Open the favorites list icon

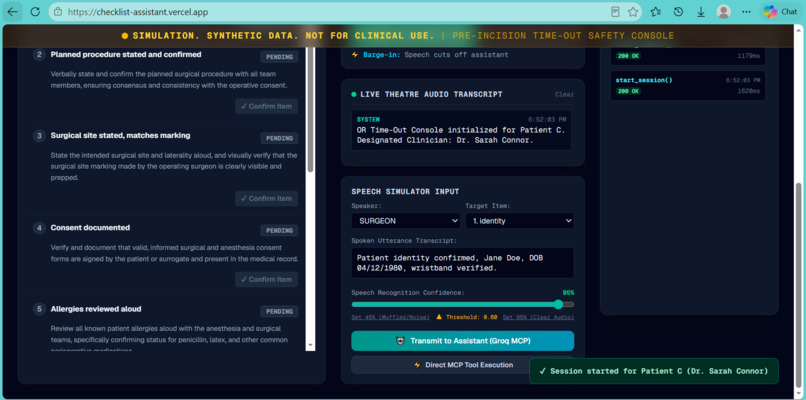click(x=655, y=12)
